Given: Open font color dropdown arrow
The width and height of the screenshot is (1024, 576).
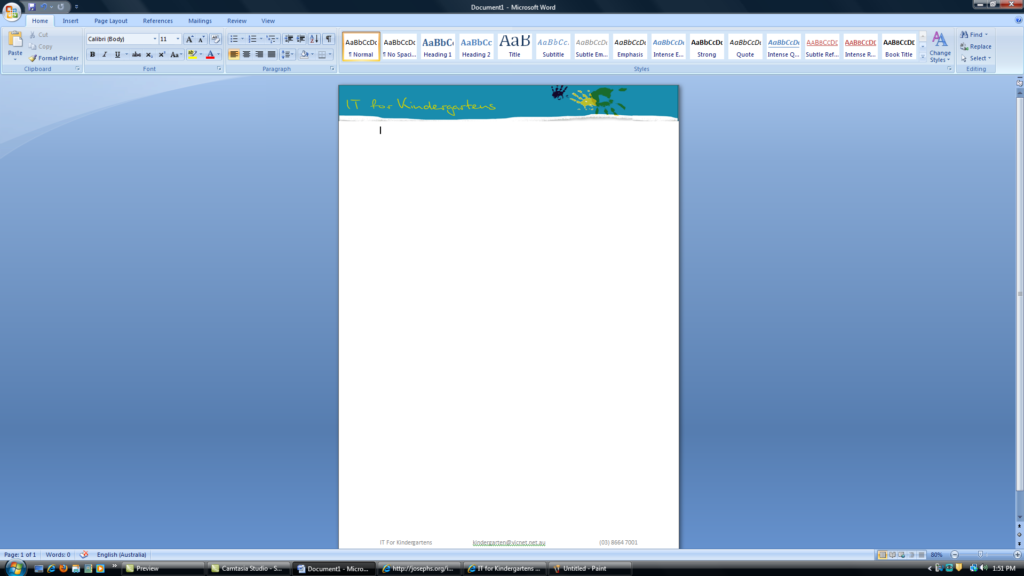Looking at the screenshot, I should (x=218, y=55).
